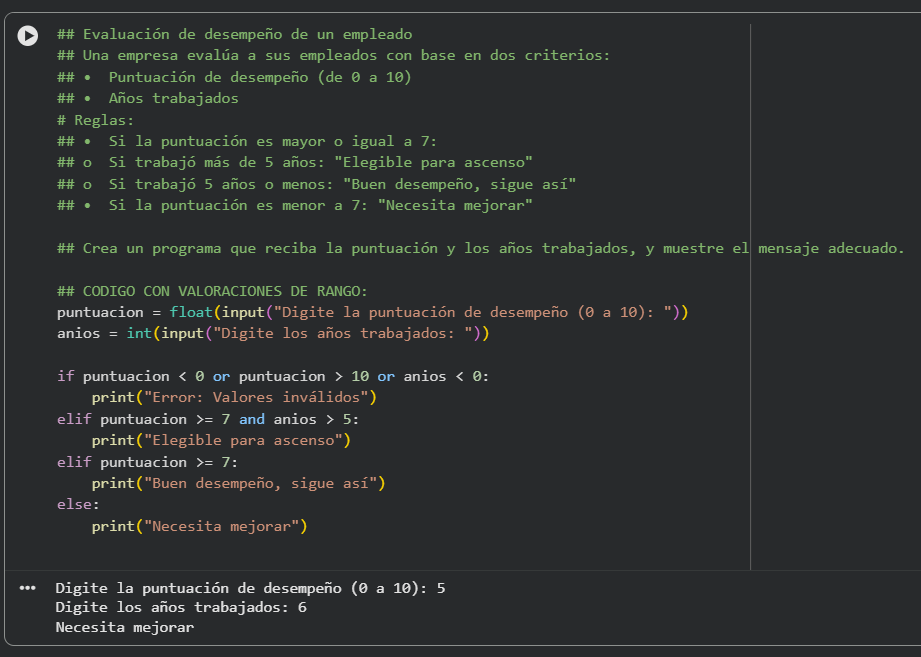Click the line 'puntuacion = float(input(...'
The image size is (921, 657).
[372, 312]
